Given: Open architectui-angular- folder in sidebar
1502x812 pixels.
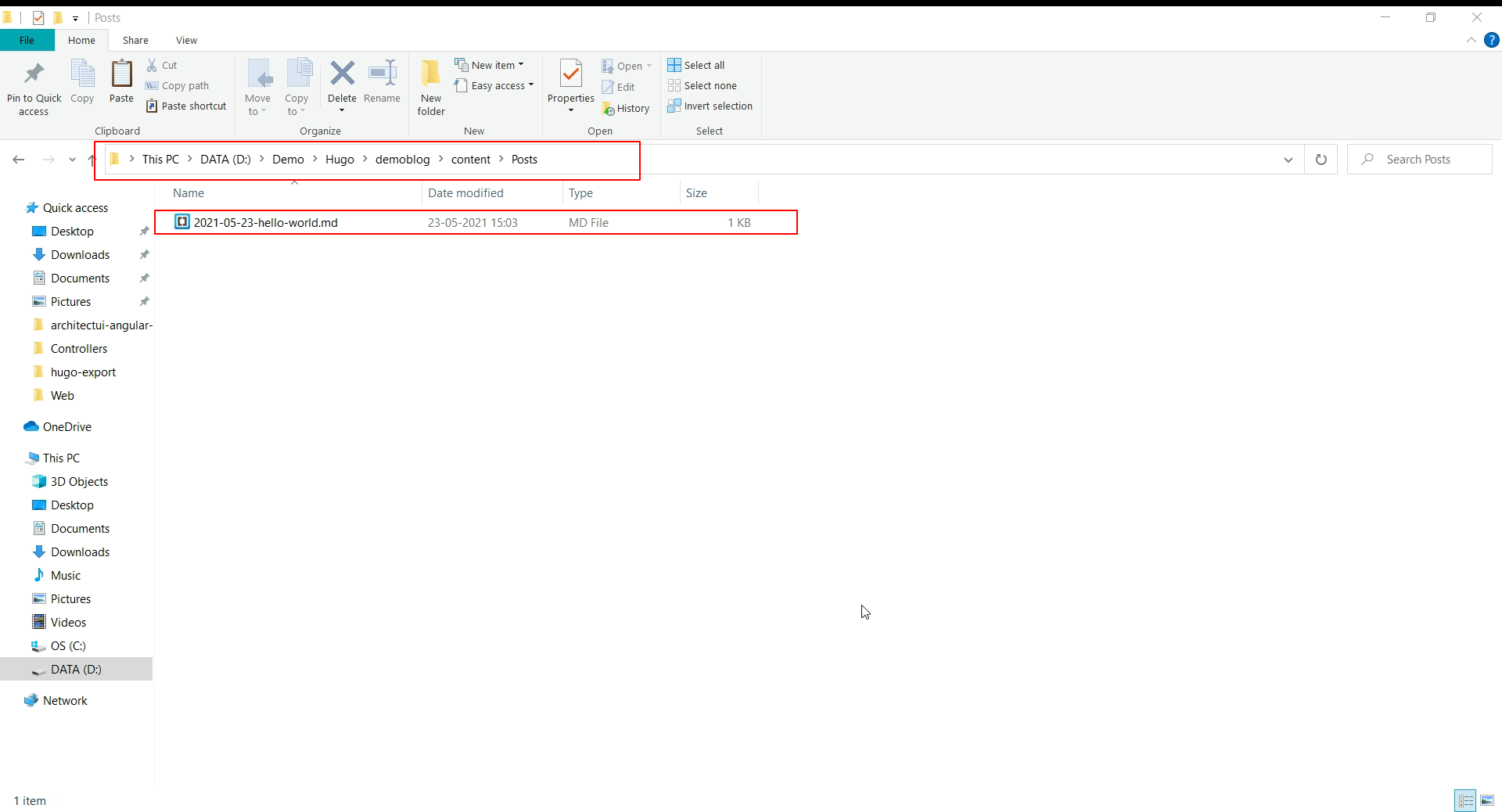Looking at the screenshot, I should pyautogui.click(x=101, y=325).
